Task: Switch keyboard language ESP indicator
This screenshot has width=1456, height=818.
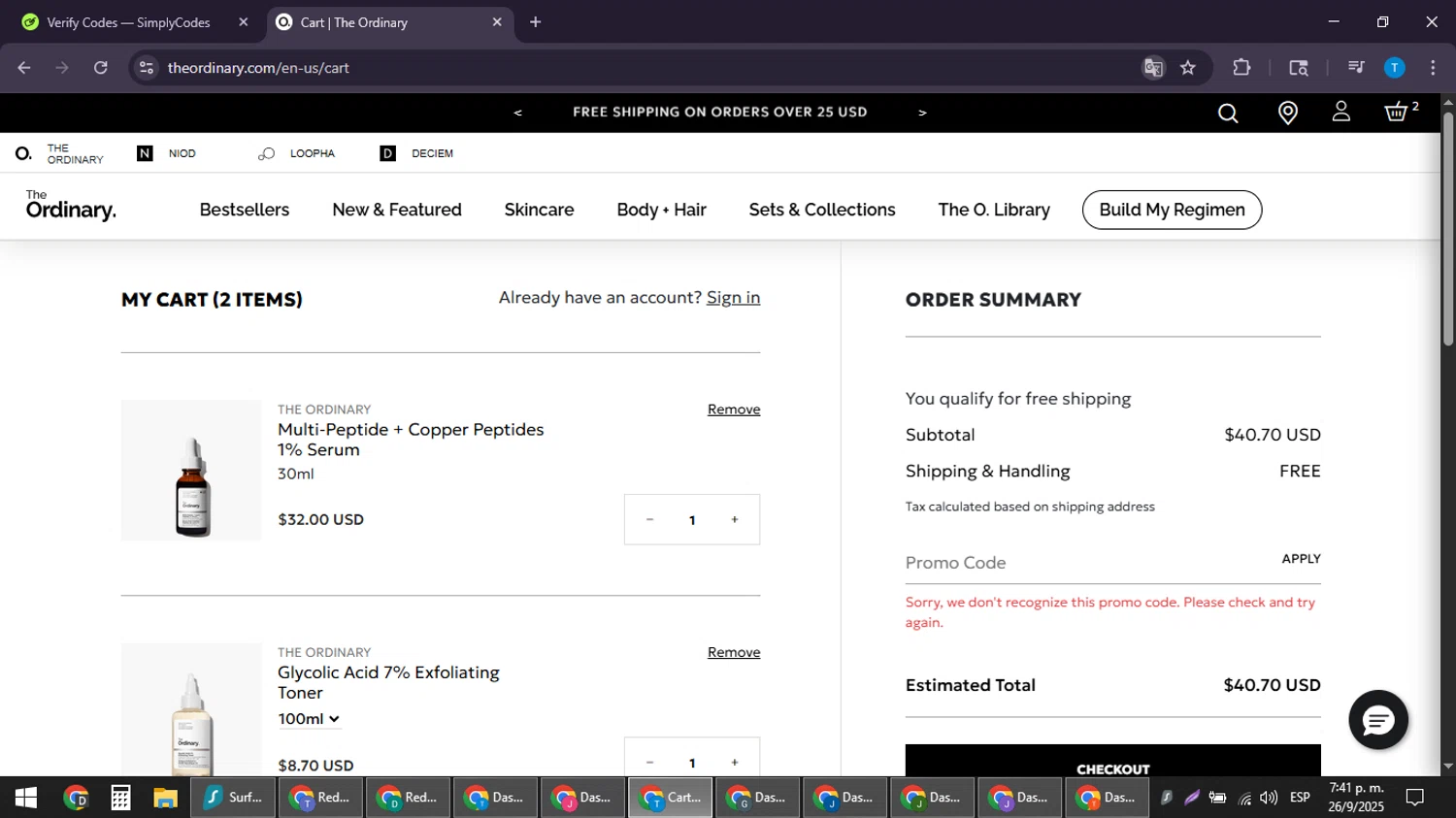Action: click(1300, 798)
